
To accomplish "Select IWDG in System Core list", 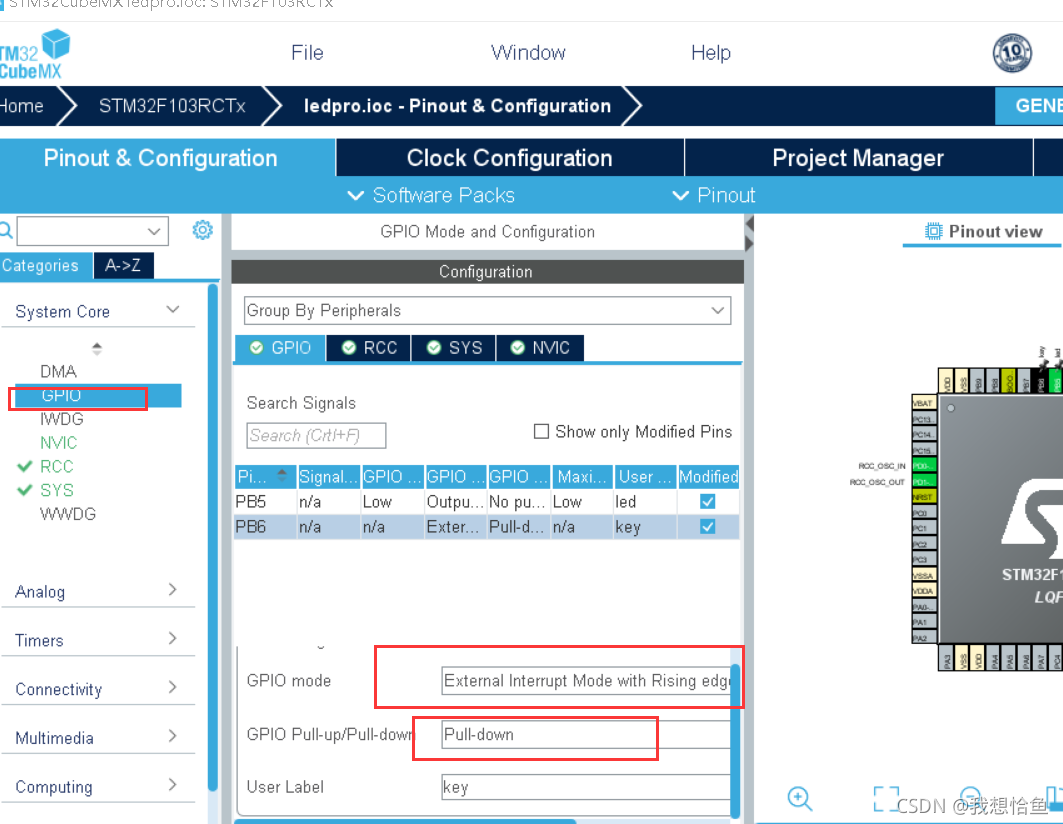I will click(62, 419).
